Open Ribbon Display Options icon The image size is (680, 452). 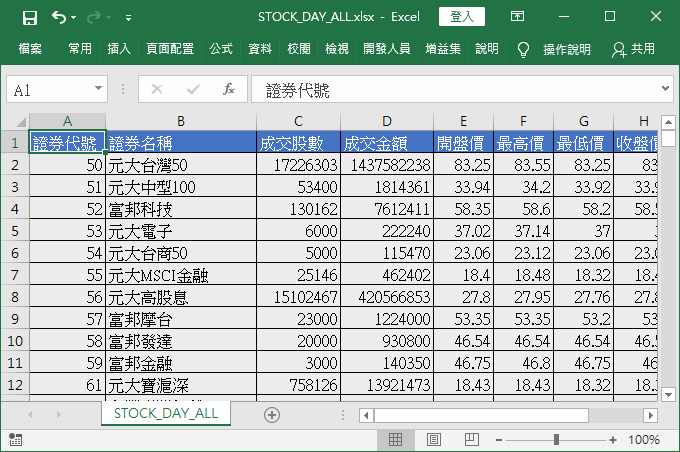517,17
